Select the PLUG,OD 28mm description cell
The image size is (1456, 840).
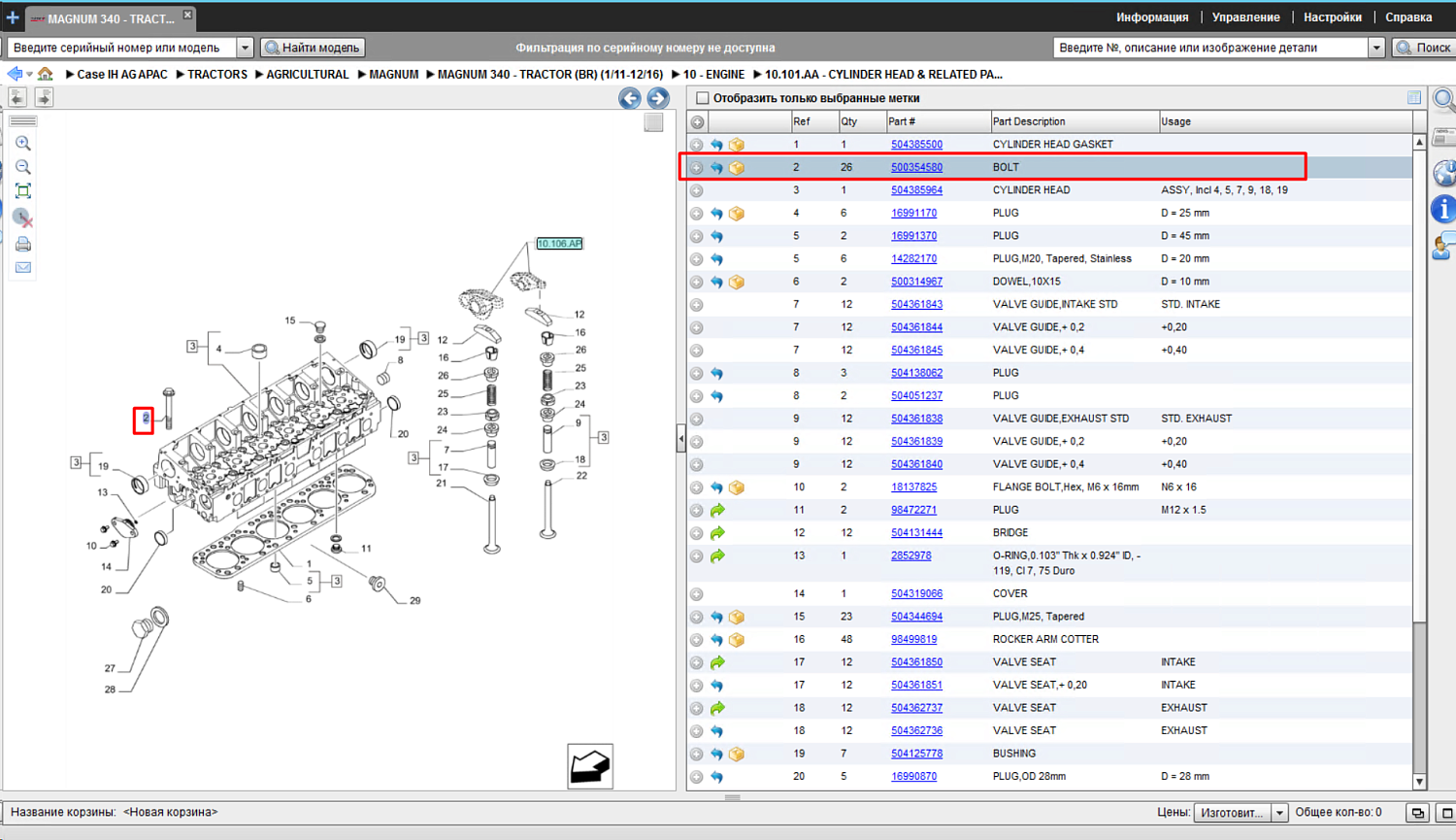(x=1029, y=777)
